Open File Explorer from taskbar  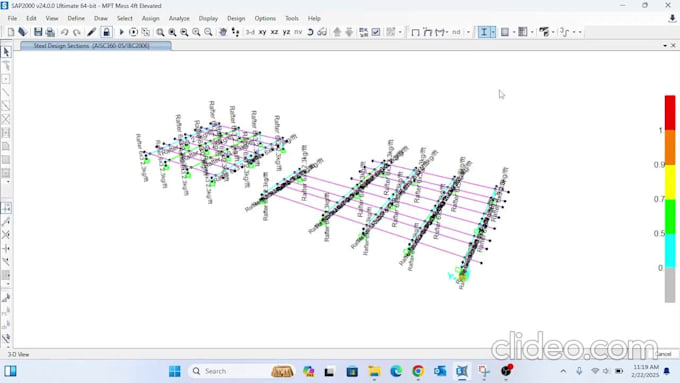[374, 371]
